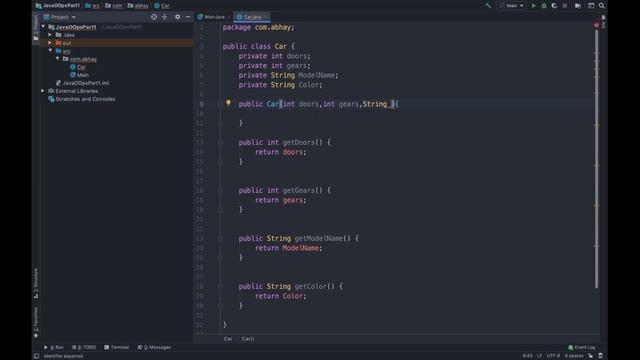
Task: Click the lightbulb intention icon on line 9
Action: click(229, 103)
